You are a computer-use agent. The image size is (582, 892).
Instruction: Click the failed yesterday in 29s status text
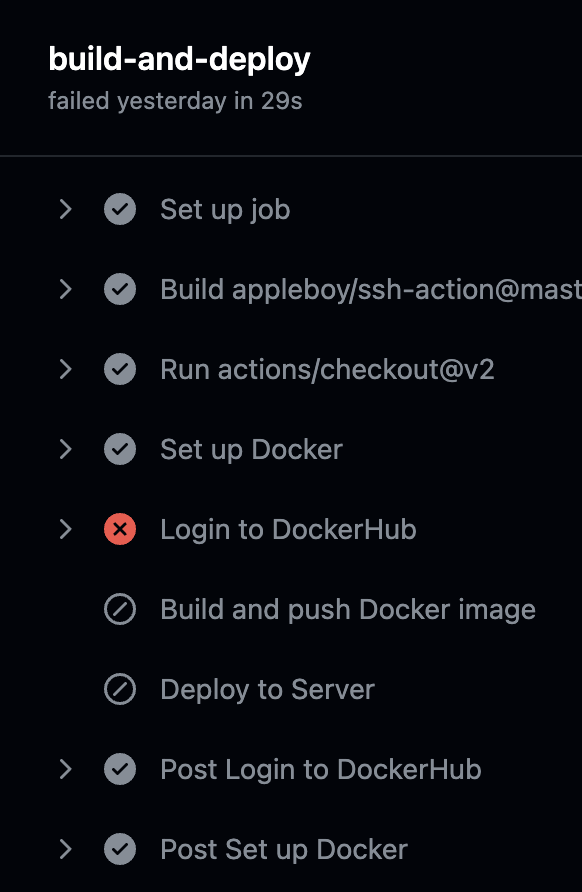click(x=175, y=100)
